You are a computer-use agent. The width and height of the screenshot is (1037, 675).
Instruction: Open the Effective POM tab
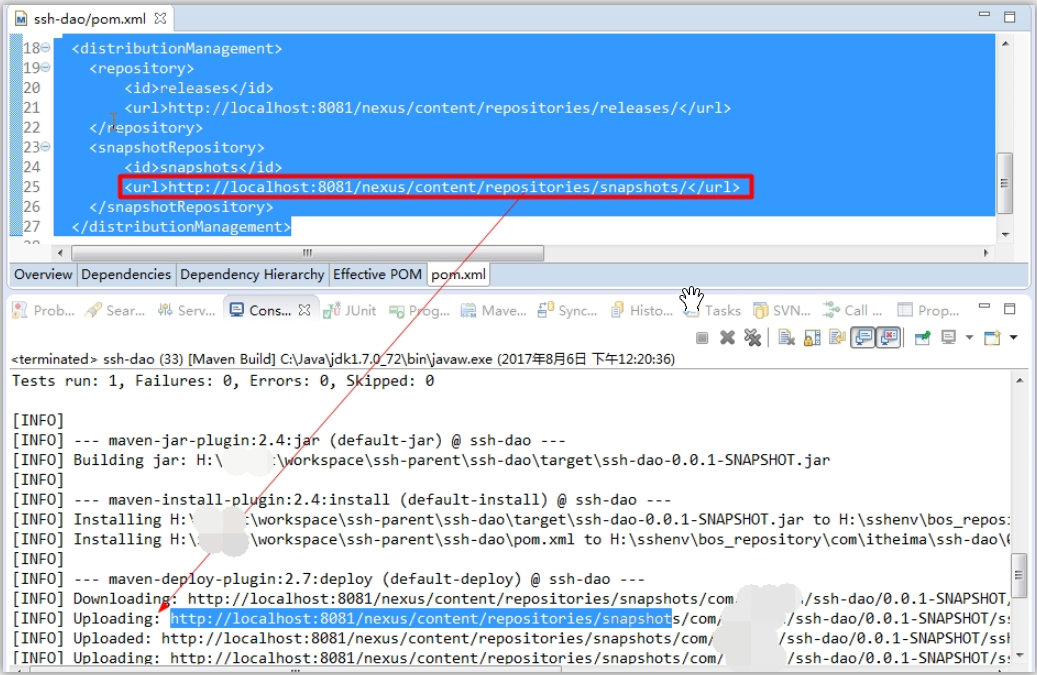(377, 274)
